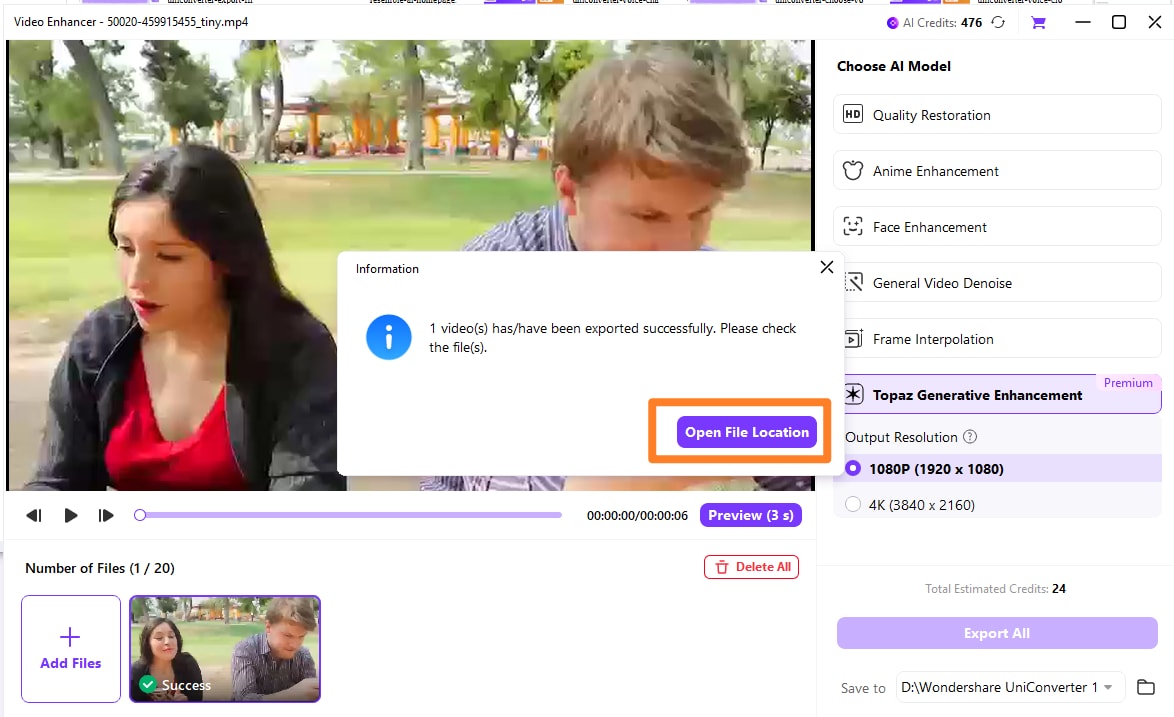Click the plus icon in Add Files
1174x717 pixels.
click(x=70, y=637)
